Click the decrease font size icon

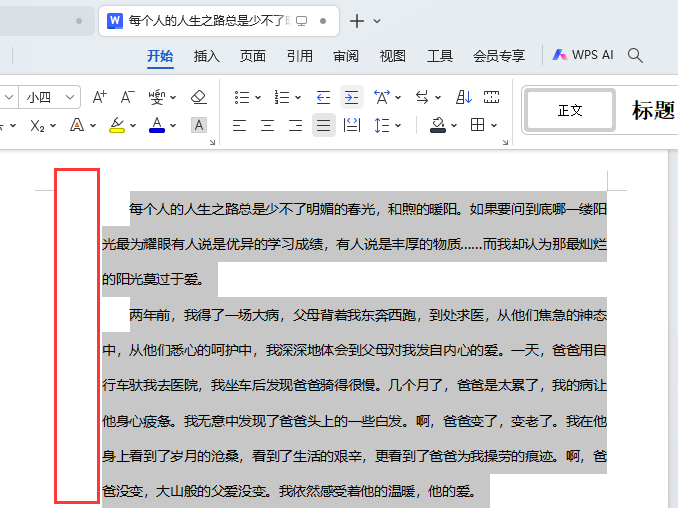click(127, 97)
